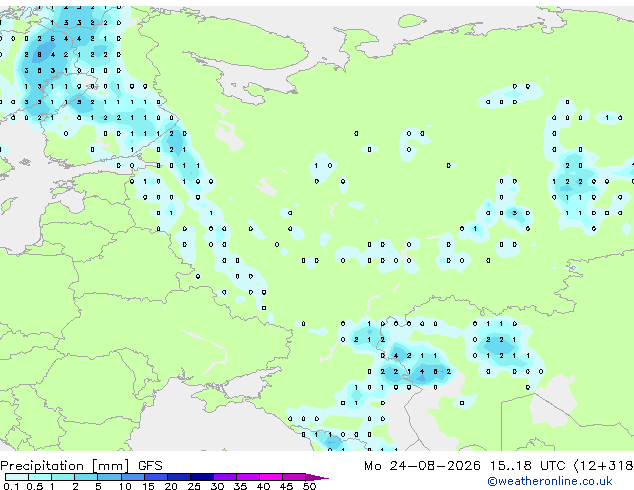Click the '50' legend scale label

(x=309, y=486)
